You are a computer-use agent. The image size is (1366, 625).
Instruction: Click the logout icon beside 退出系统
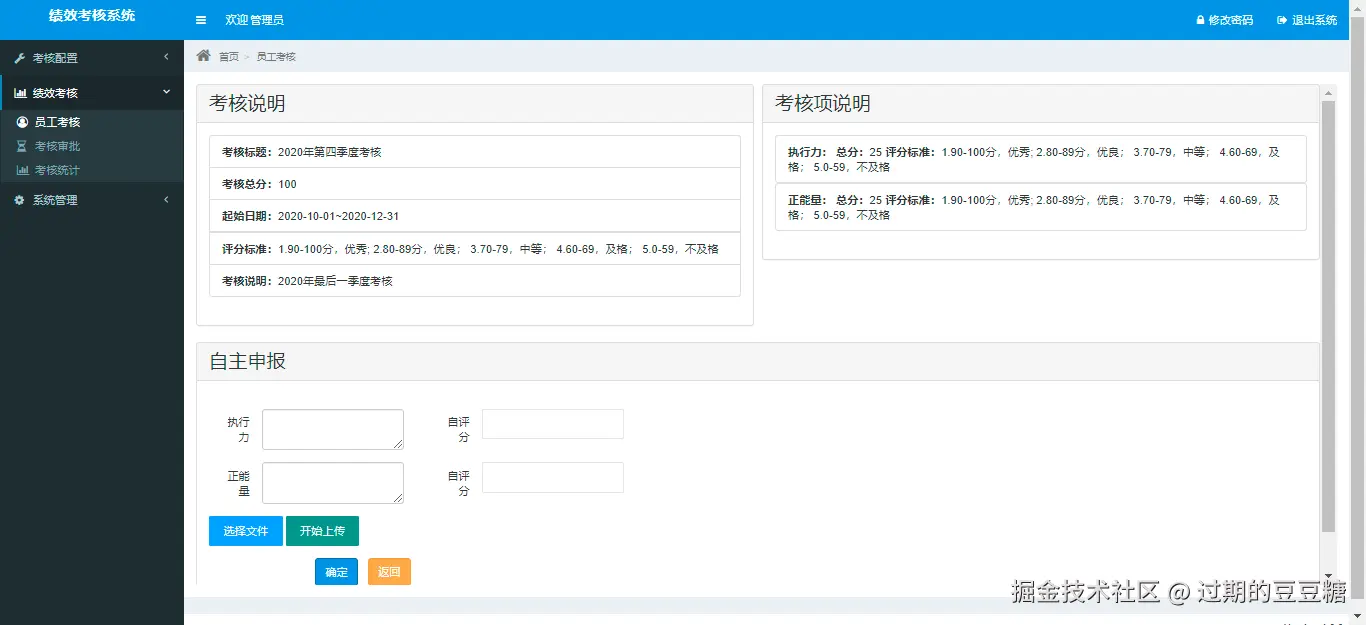[1281, 20]
